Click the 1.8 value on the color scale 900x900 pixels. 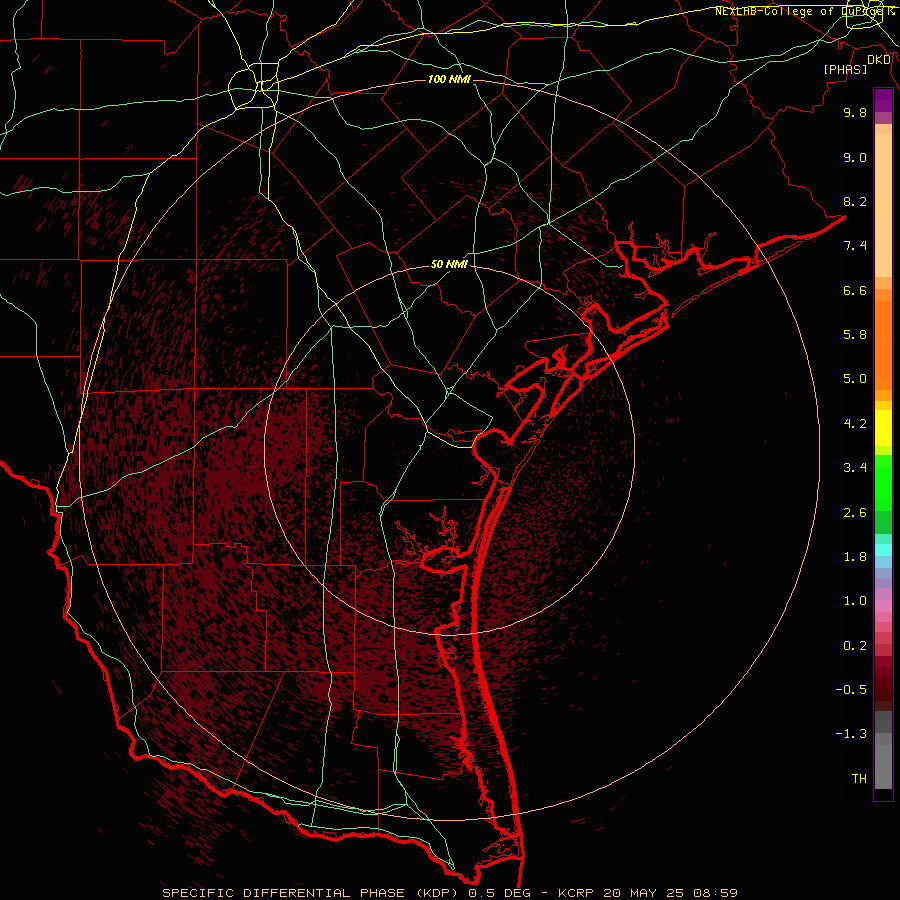pyautogui.click(x=855, y=557)
